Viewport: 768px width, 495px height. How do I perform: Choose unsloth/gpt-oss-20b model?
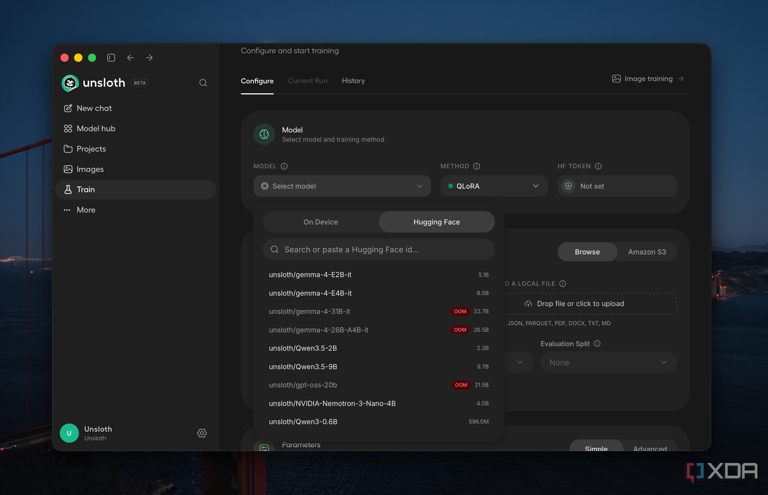point(379,385)
